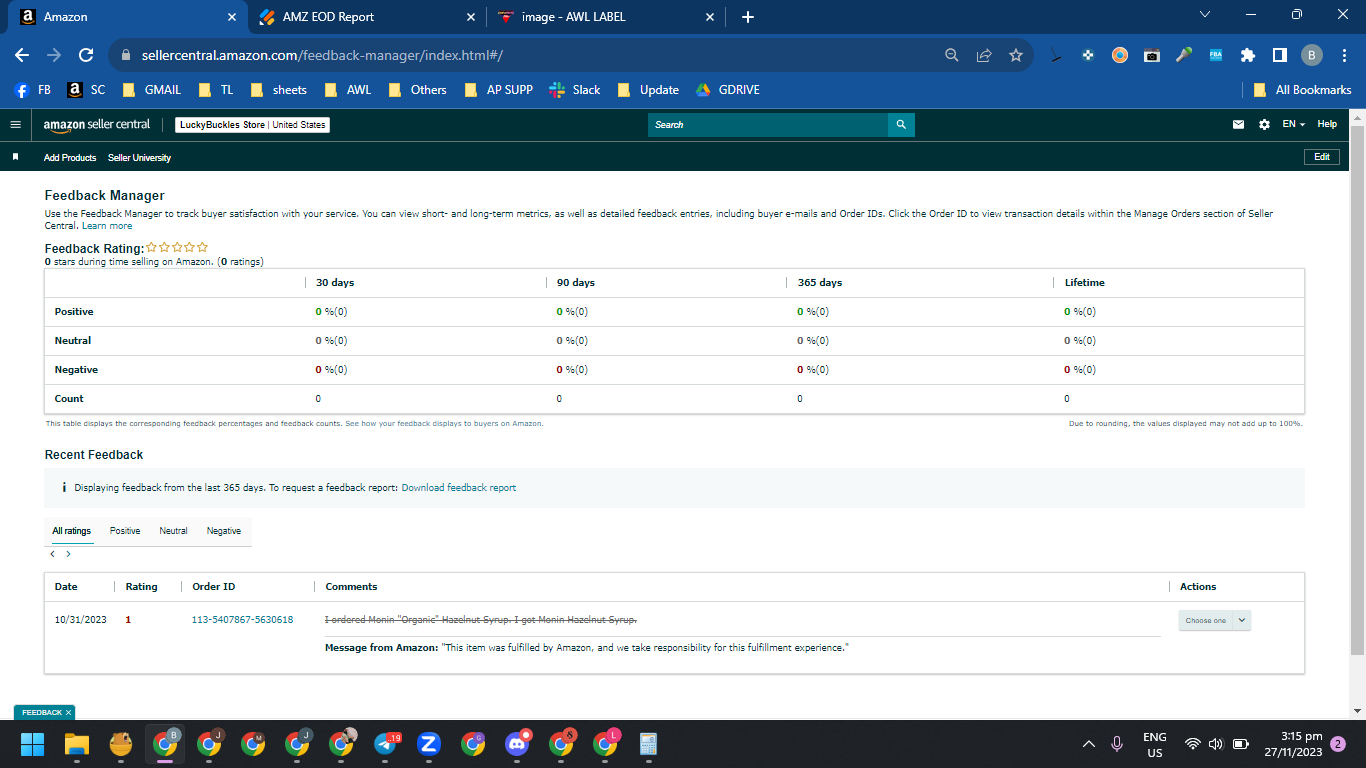Open the Chrome extensions puzzle icon
1366x768 pixels.
click(x=1248, y=56)
